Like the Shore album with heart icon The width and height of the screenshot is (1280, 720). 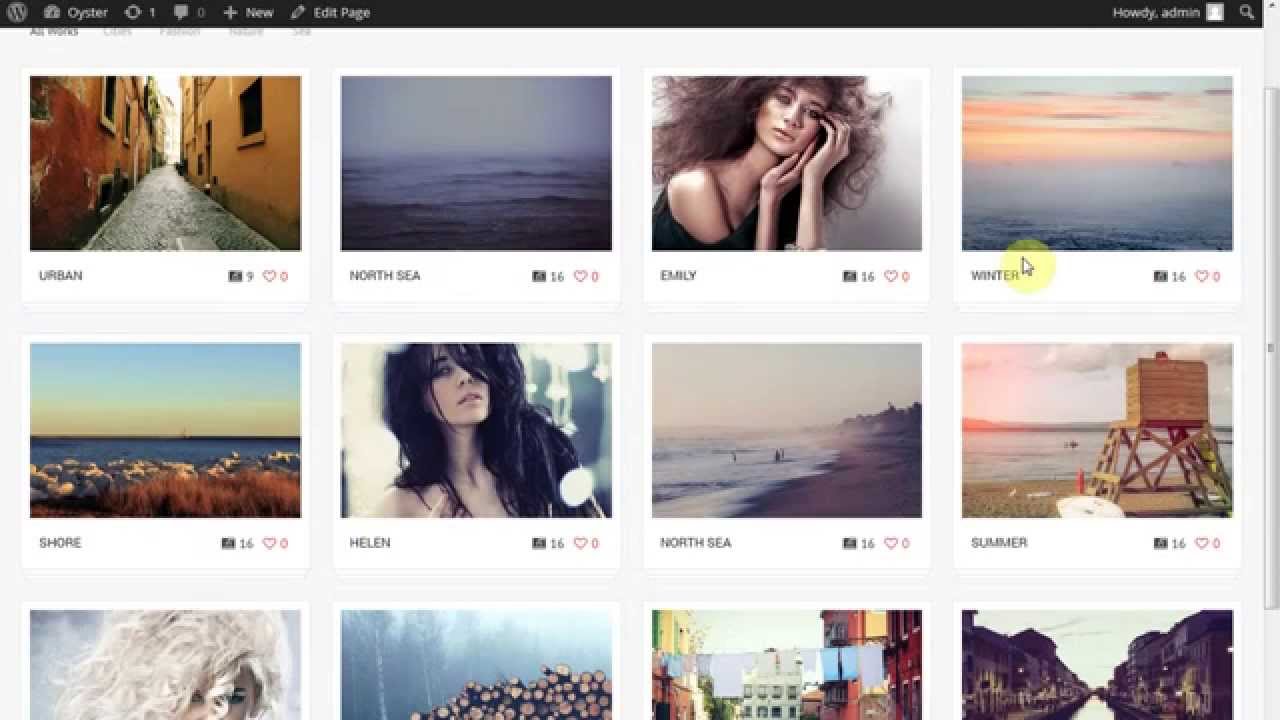[x=269, y=543]
